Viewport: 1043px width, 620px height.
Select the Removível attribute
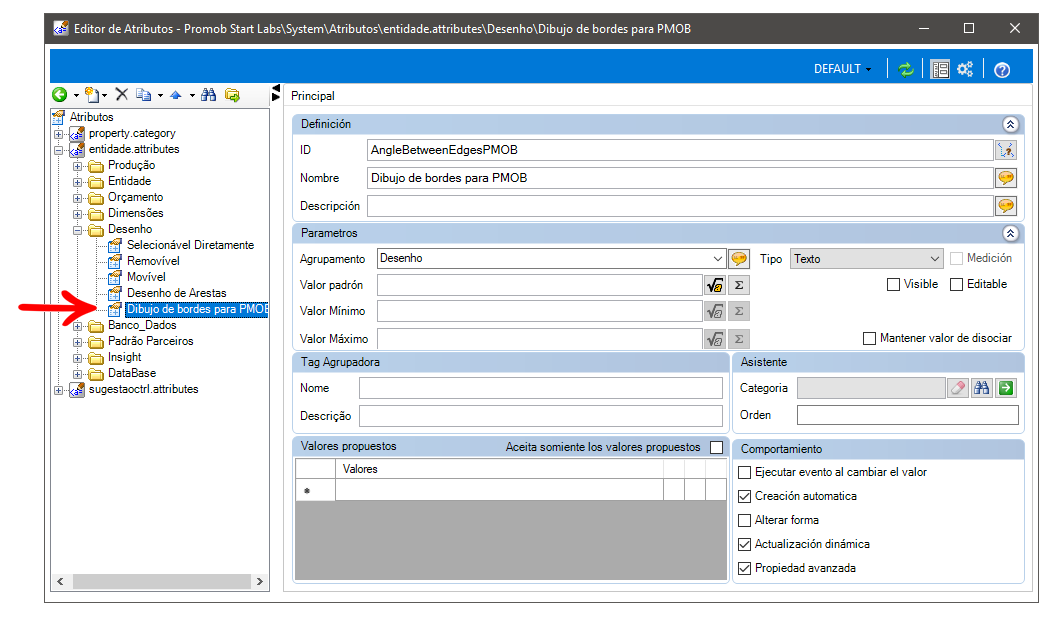(153, 261)
